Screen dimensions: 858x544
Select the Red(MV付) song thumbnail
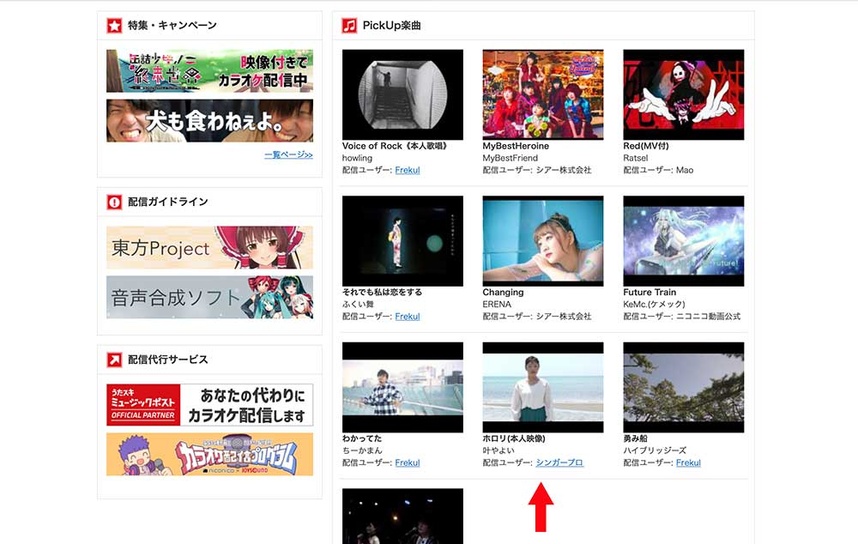tap(683, 94)
